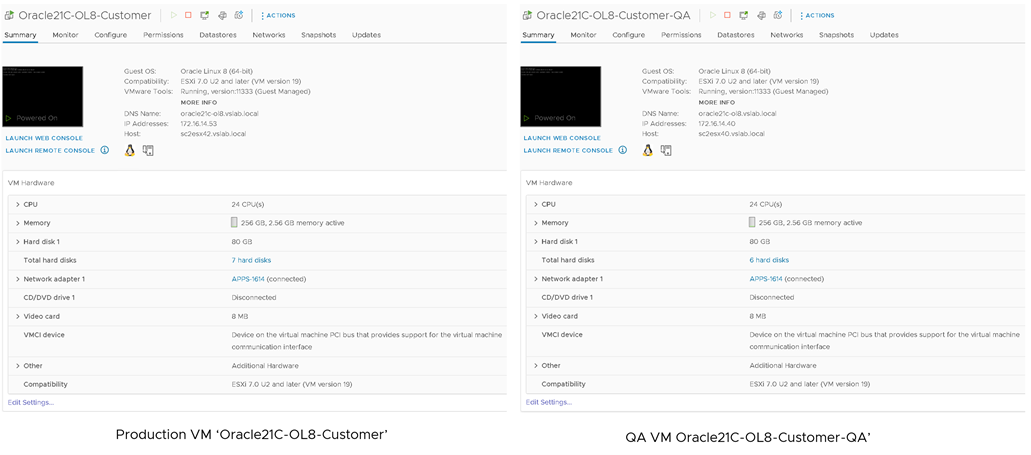1031x455 pixels.
Task: Expand Hard disk 1 row in QA VM
Action: click(x=536, y=241)
